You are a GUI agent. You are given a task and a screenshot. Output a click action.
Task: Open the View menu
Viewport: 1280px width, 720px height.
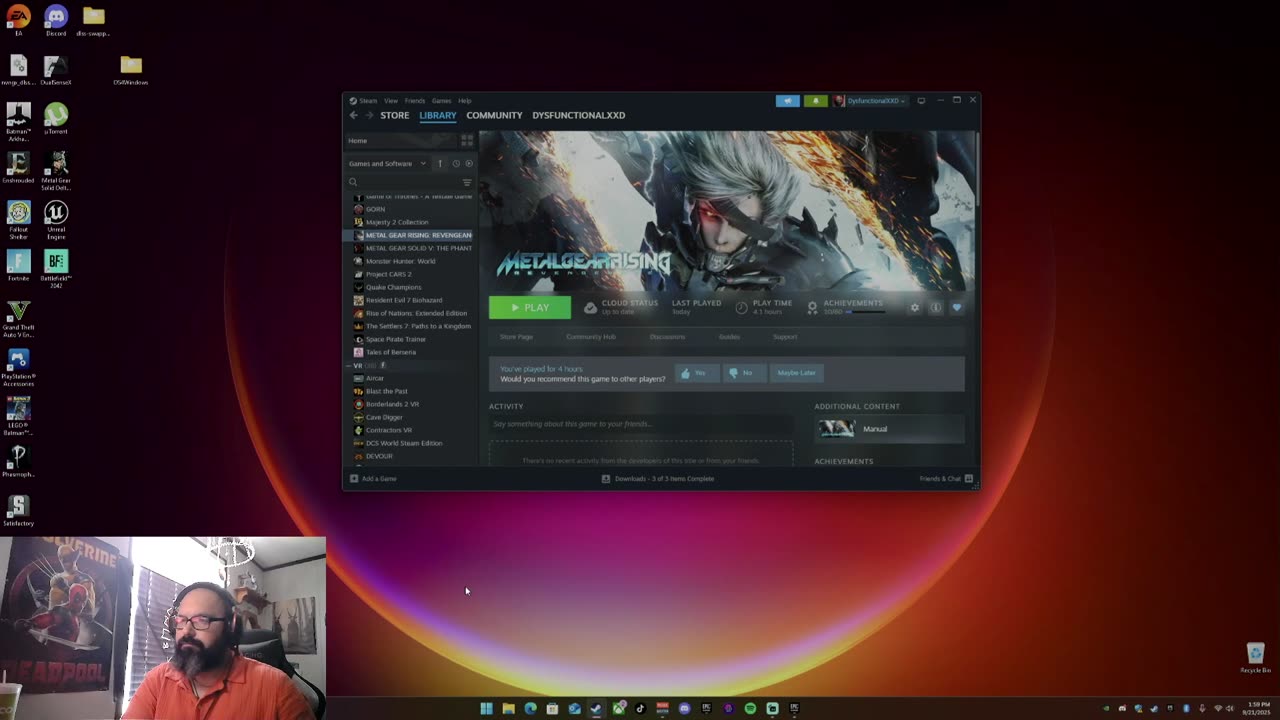coord(391,101)
